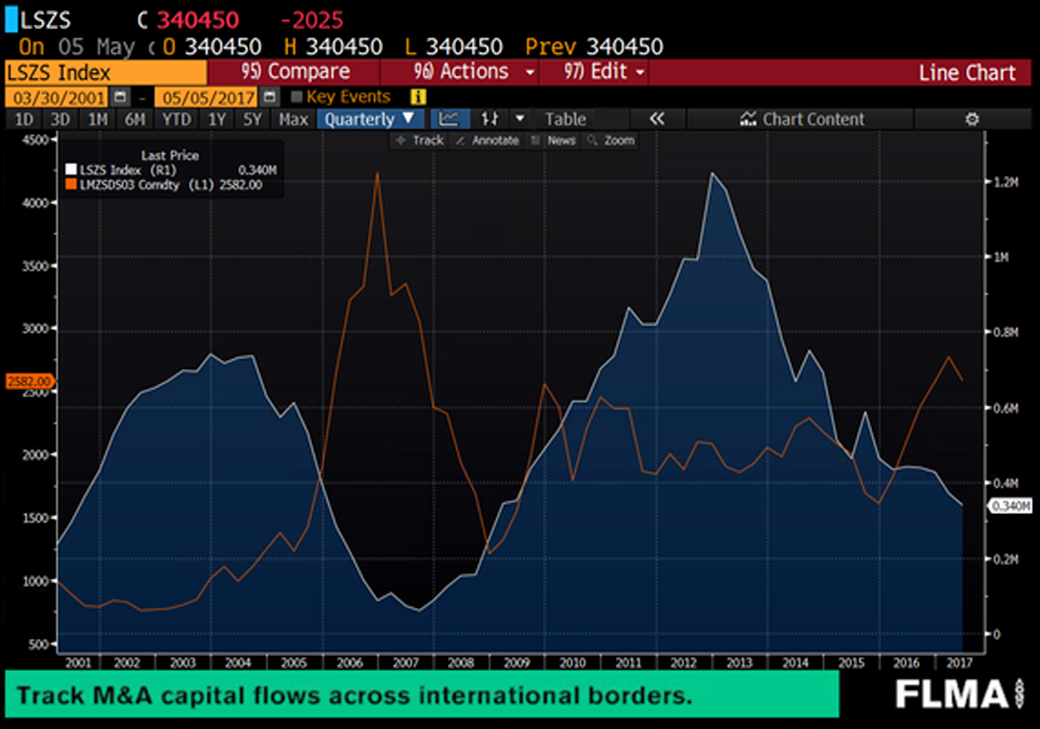1040x729 pixels.
Task: Open start date calendar picker icon
Action: click(x=120, y=97)
